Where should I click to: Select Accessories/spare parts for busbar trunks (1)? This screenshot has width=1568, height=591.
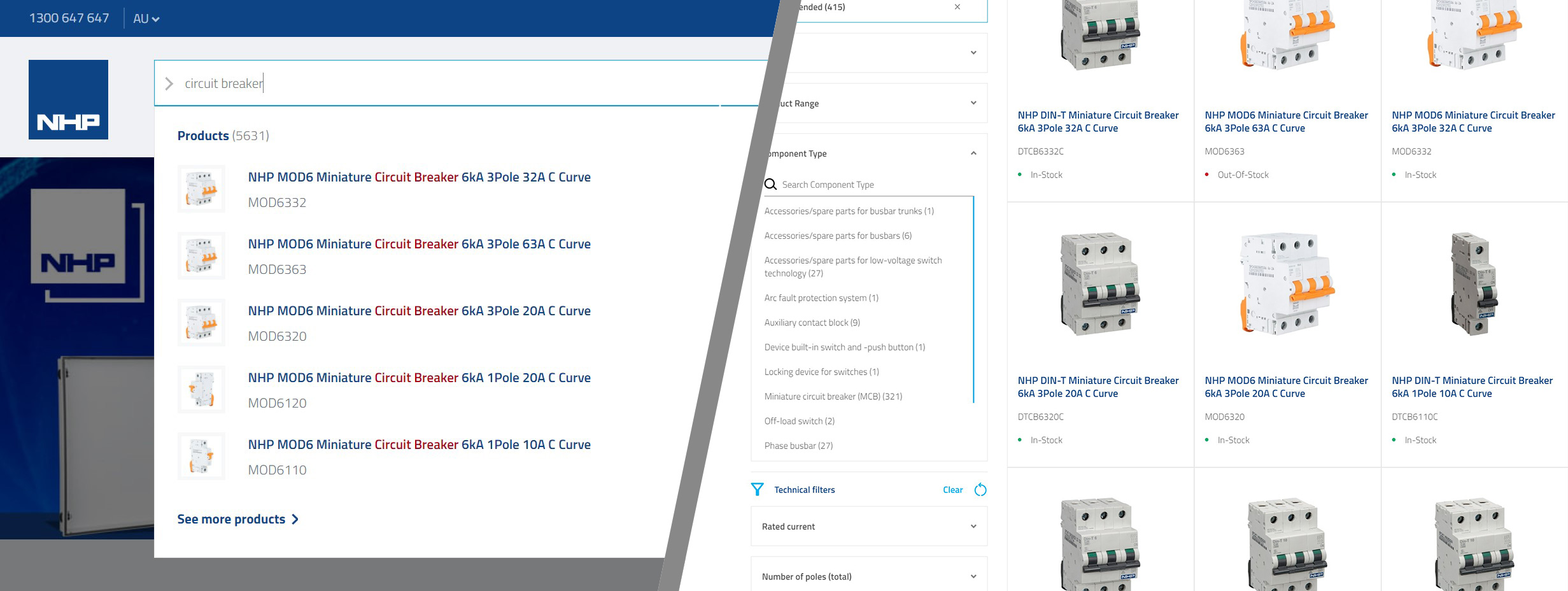click(x=849, y=211)
